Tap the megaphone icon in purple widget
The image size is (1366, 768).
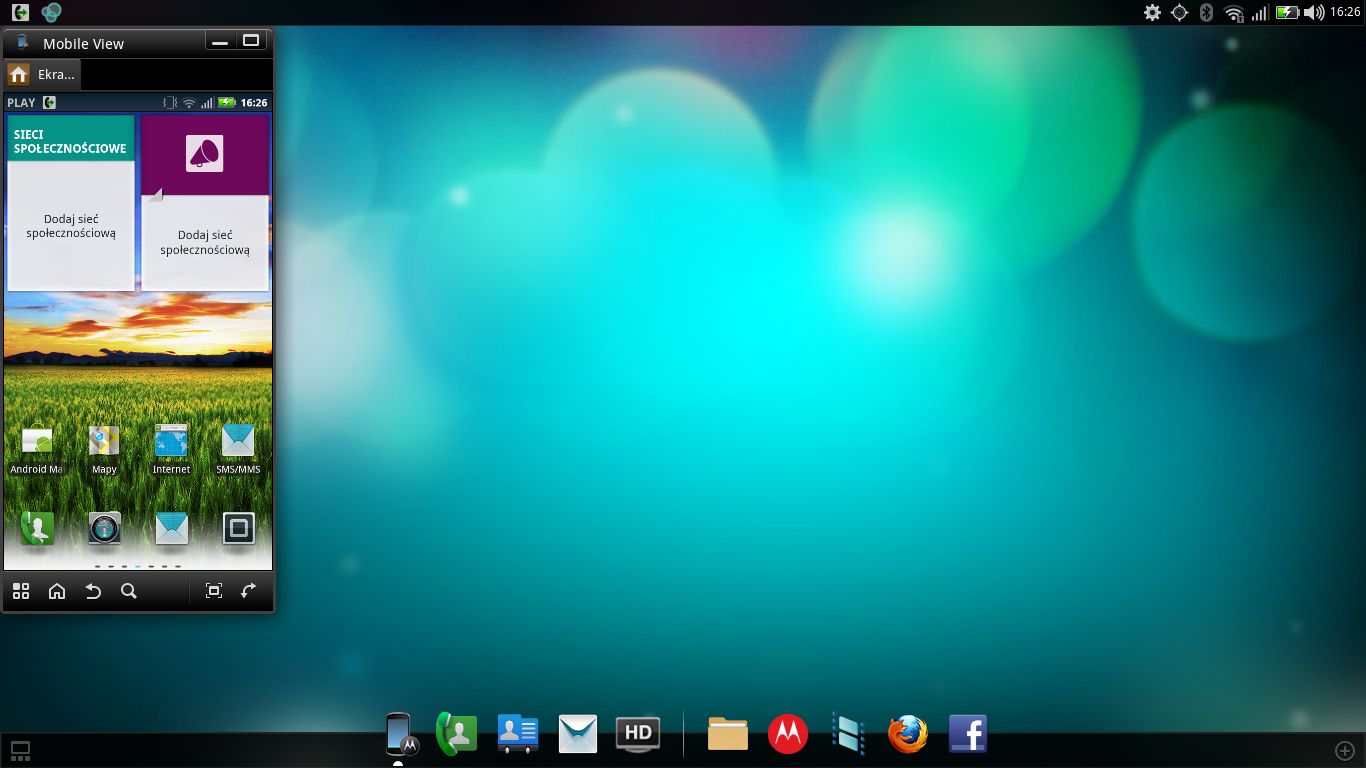pos(204,154)
